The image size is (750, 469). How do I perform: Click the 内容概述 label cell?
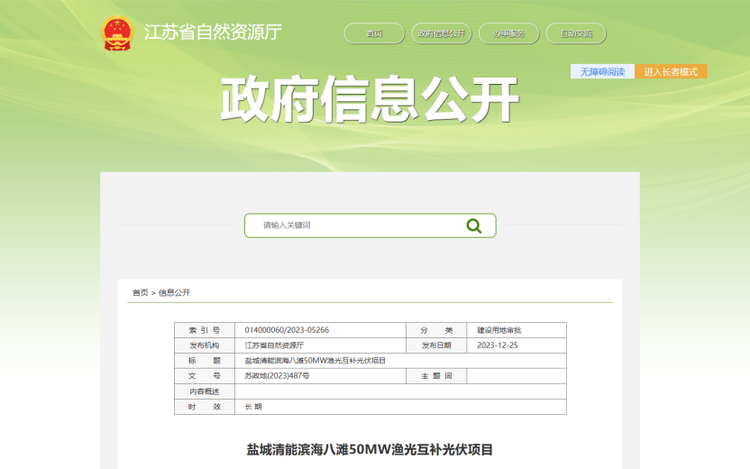pos(204,391)
